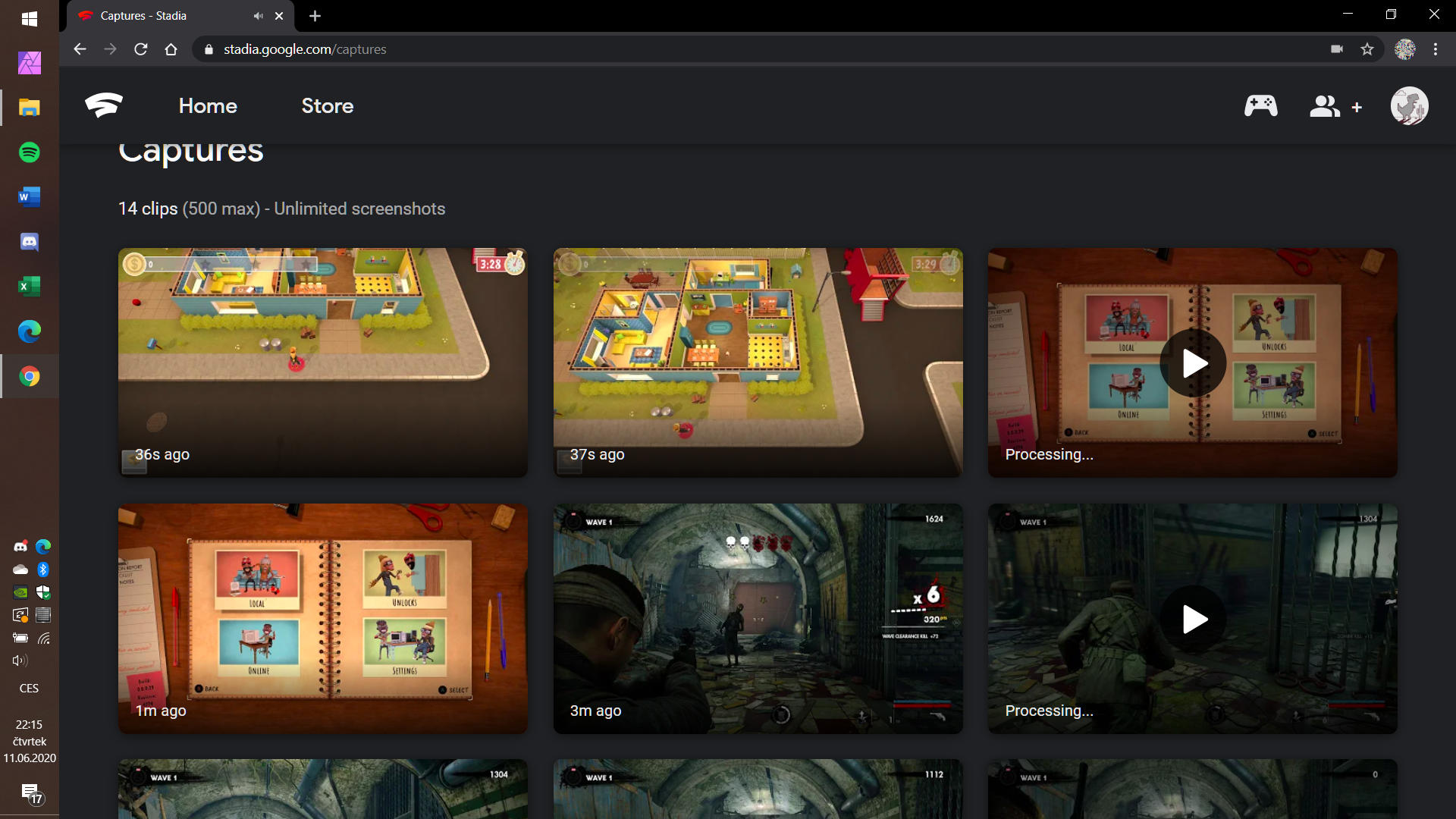Open the capture from 36s ago
Screen dimensions: 1456x819
(x=322, y=362)
